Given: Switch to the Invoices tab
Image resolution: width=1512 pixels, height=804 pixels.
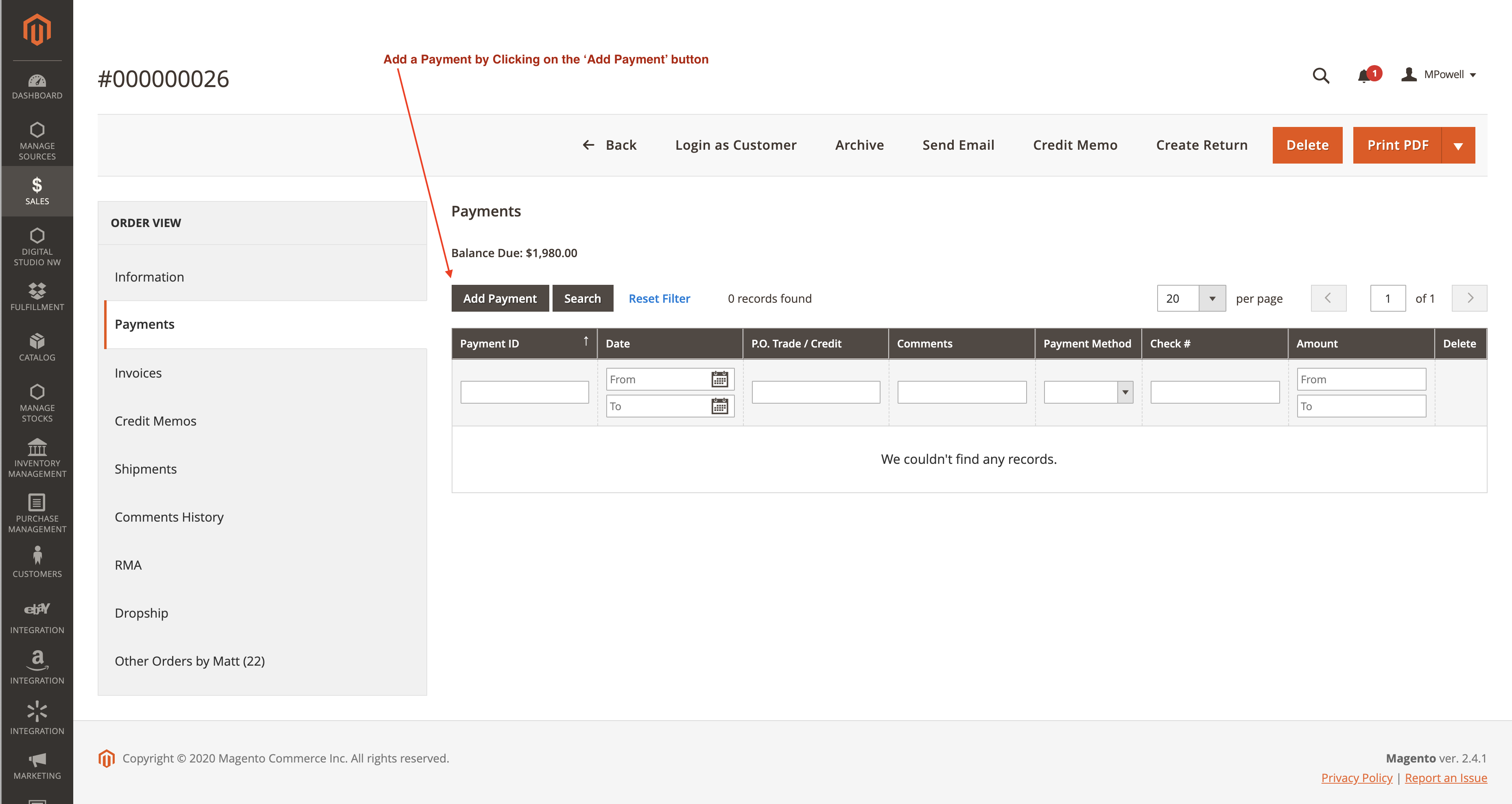Looking at the screenshot, I should (x=138, y=373).
